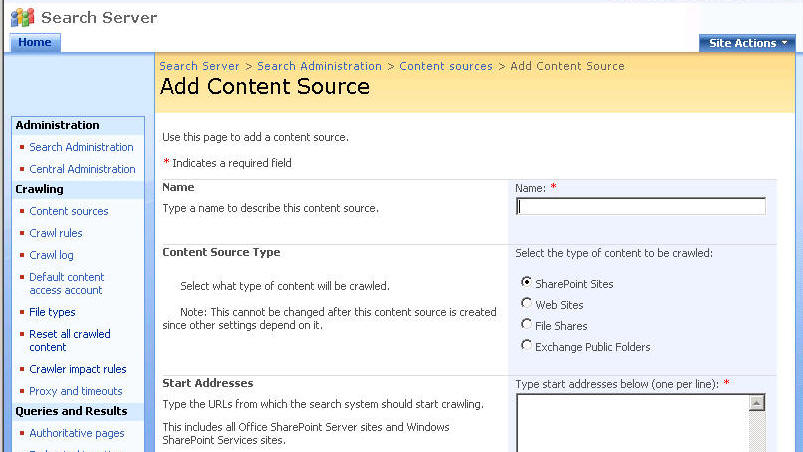Go to Search Administration breadcrumb link
The height and width of the screenshot is (452, 803).
(x=319, y=66)
